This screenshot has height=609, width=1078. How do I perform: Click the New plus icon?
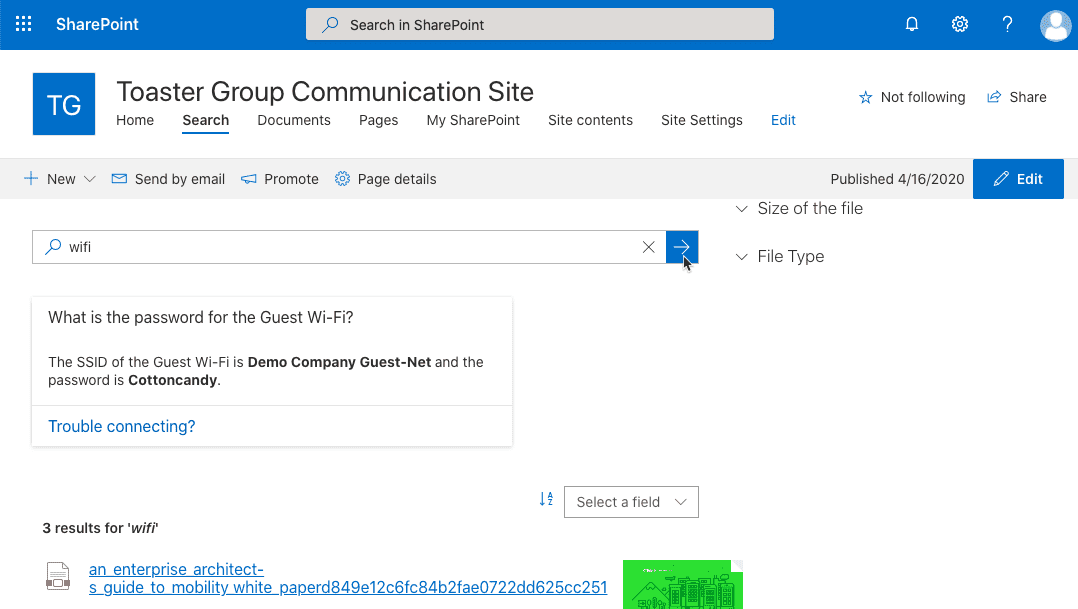point(31,179)
